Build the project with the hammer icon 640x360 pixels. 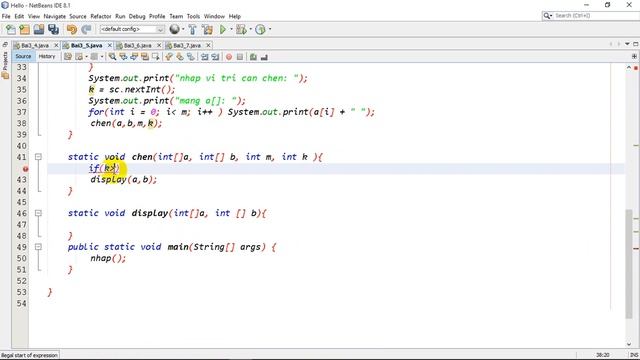tap(193, 29)
